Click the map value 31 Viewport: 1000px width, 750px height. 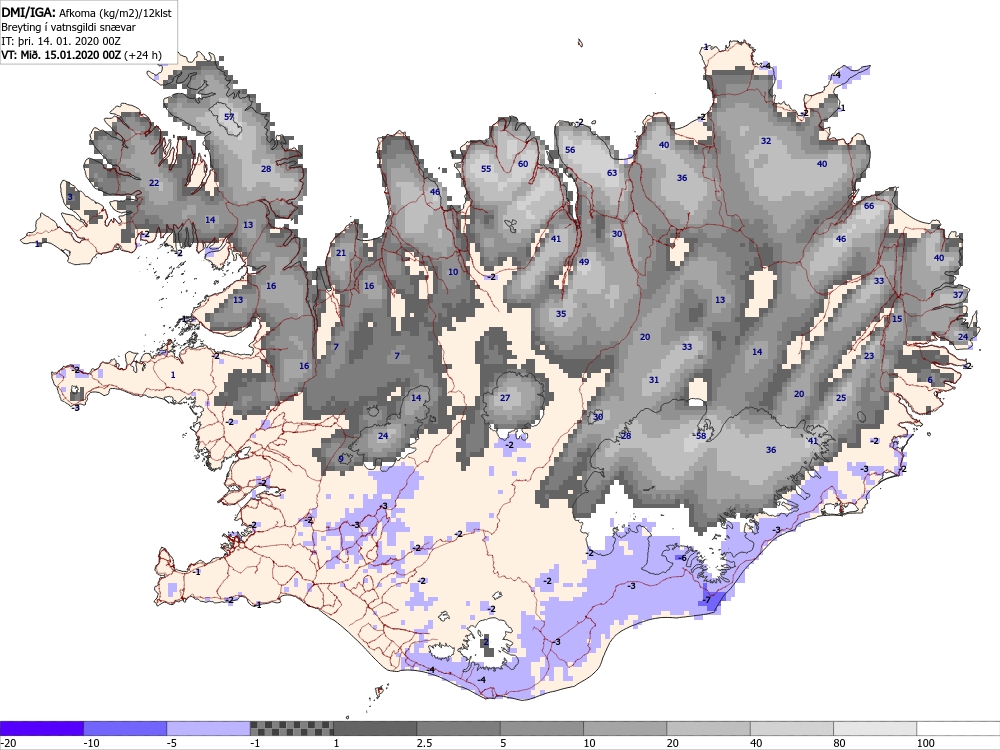pyautogui.click(x=654, y=379)
